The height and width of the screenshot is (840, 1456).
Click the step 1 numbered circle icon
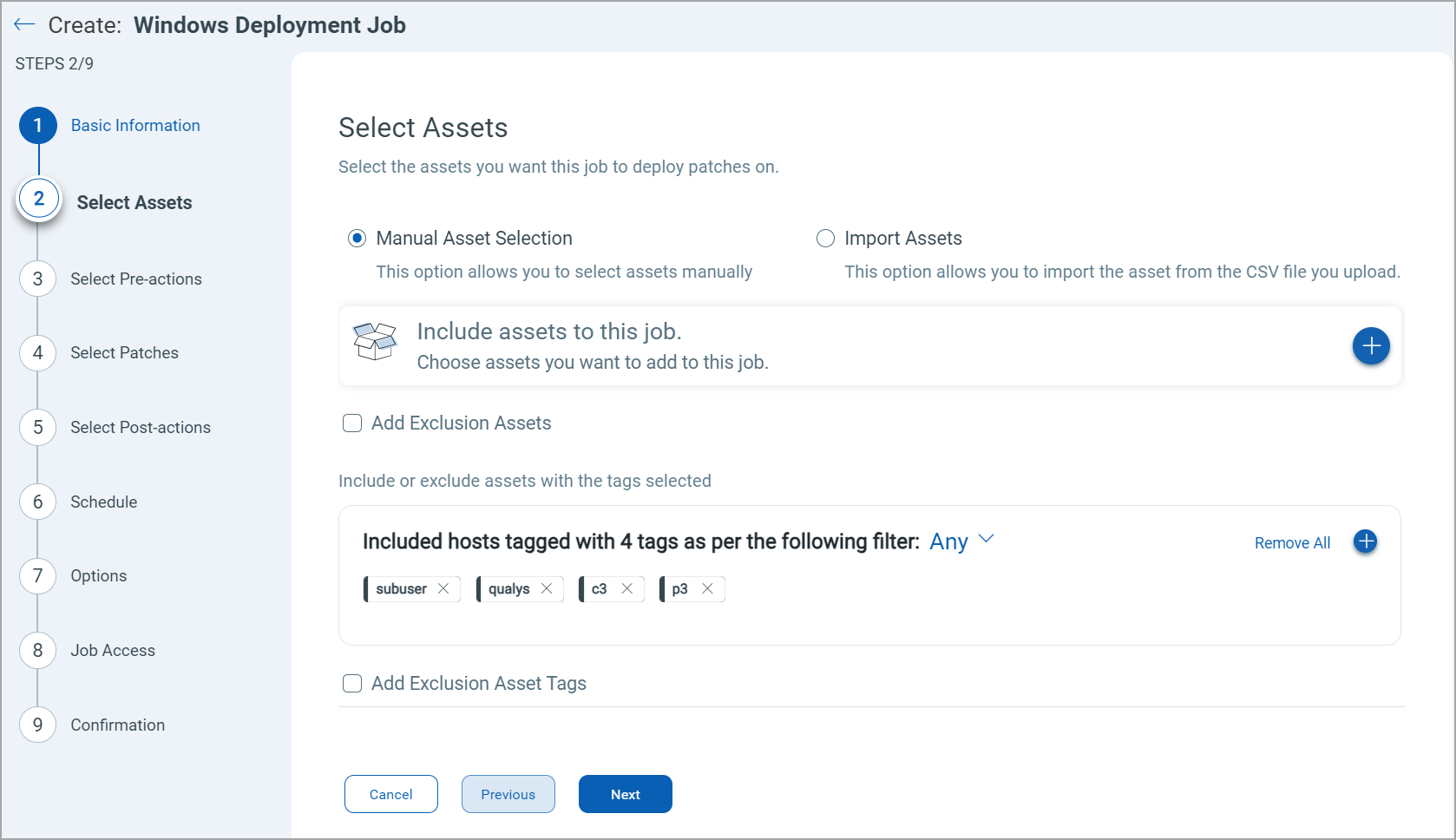[x=37, y=125]
